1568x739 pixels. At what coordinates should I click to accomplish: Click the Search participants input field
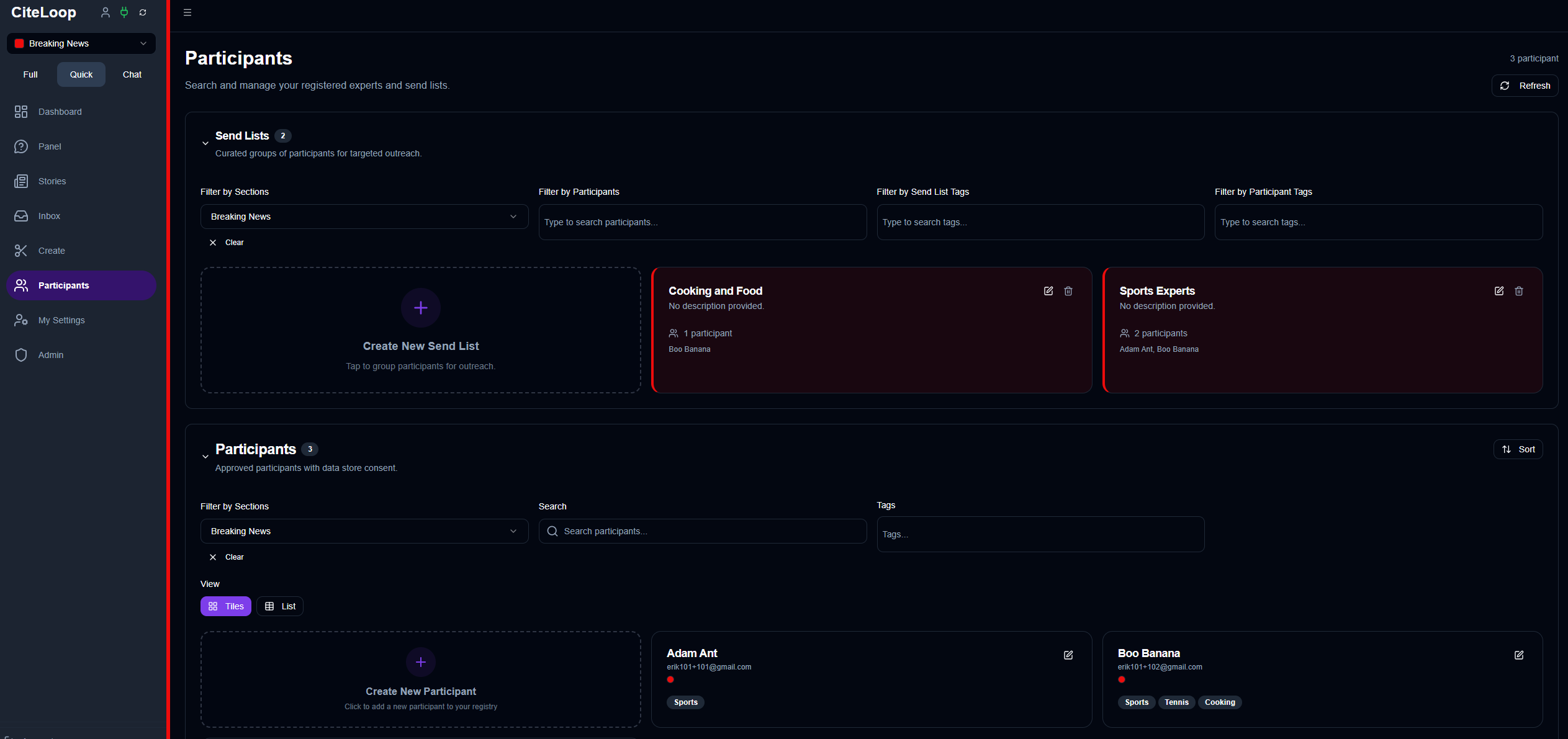pos(703,531)
